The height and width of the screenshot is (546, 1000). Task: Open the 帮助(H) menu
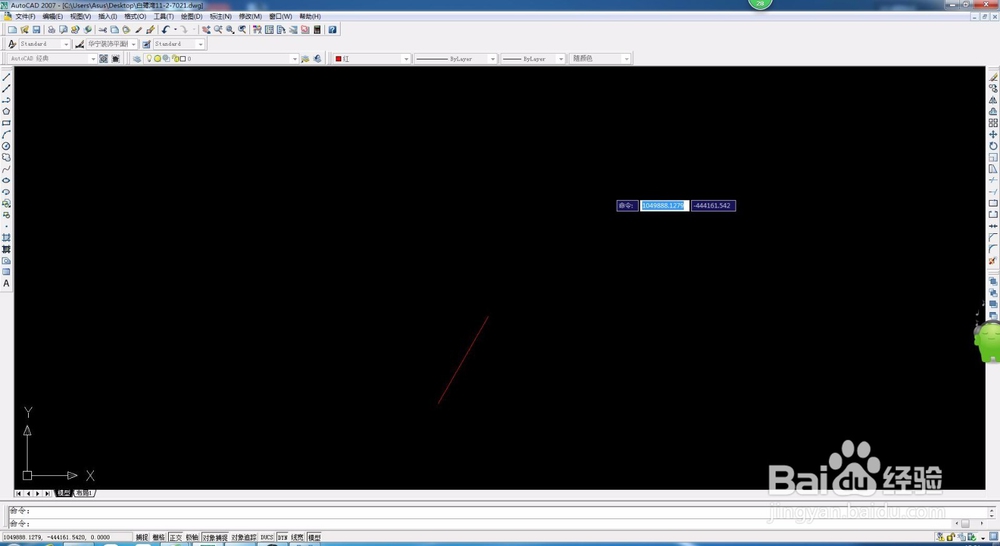tap(310, 17)
